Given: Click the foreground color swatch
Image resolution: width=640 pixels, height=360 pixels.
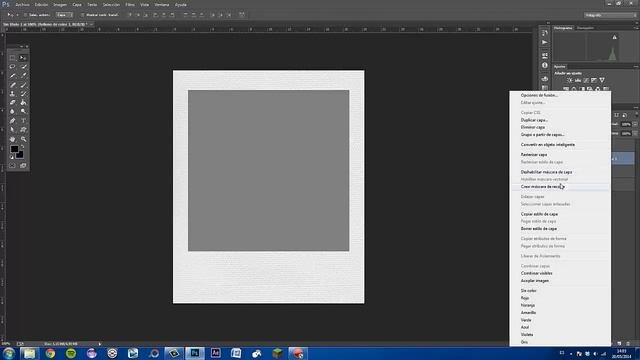Looking at the screenshot, I should tap(14, 149).
